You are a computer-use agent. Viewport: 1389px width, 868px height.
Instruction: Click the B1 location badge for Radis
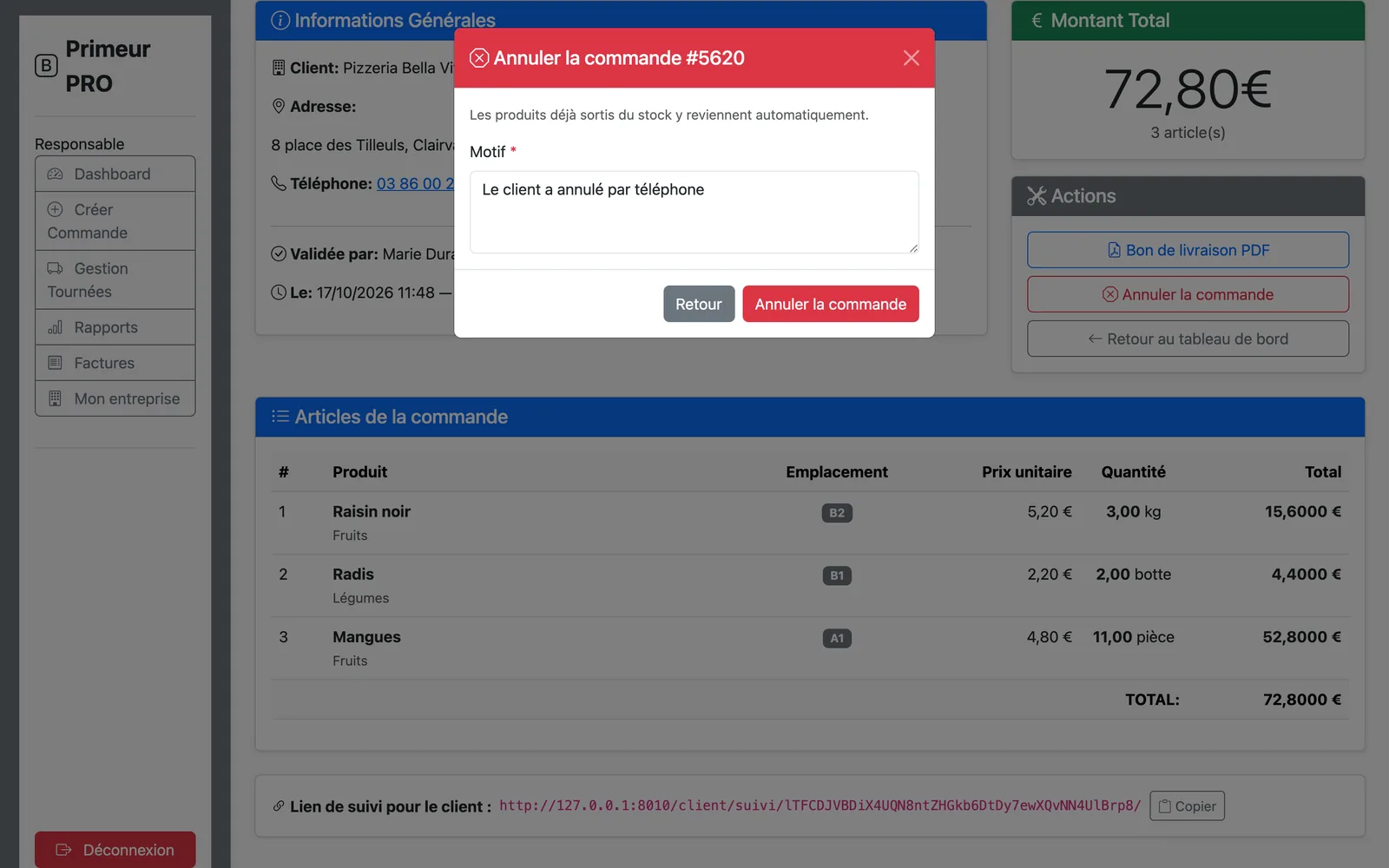tap(837, 575)
